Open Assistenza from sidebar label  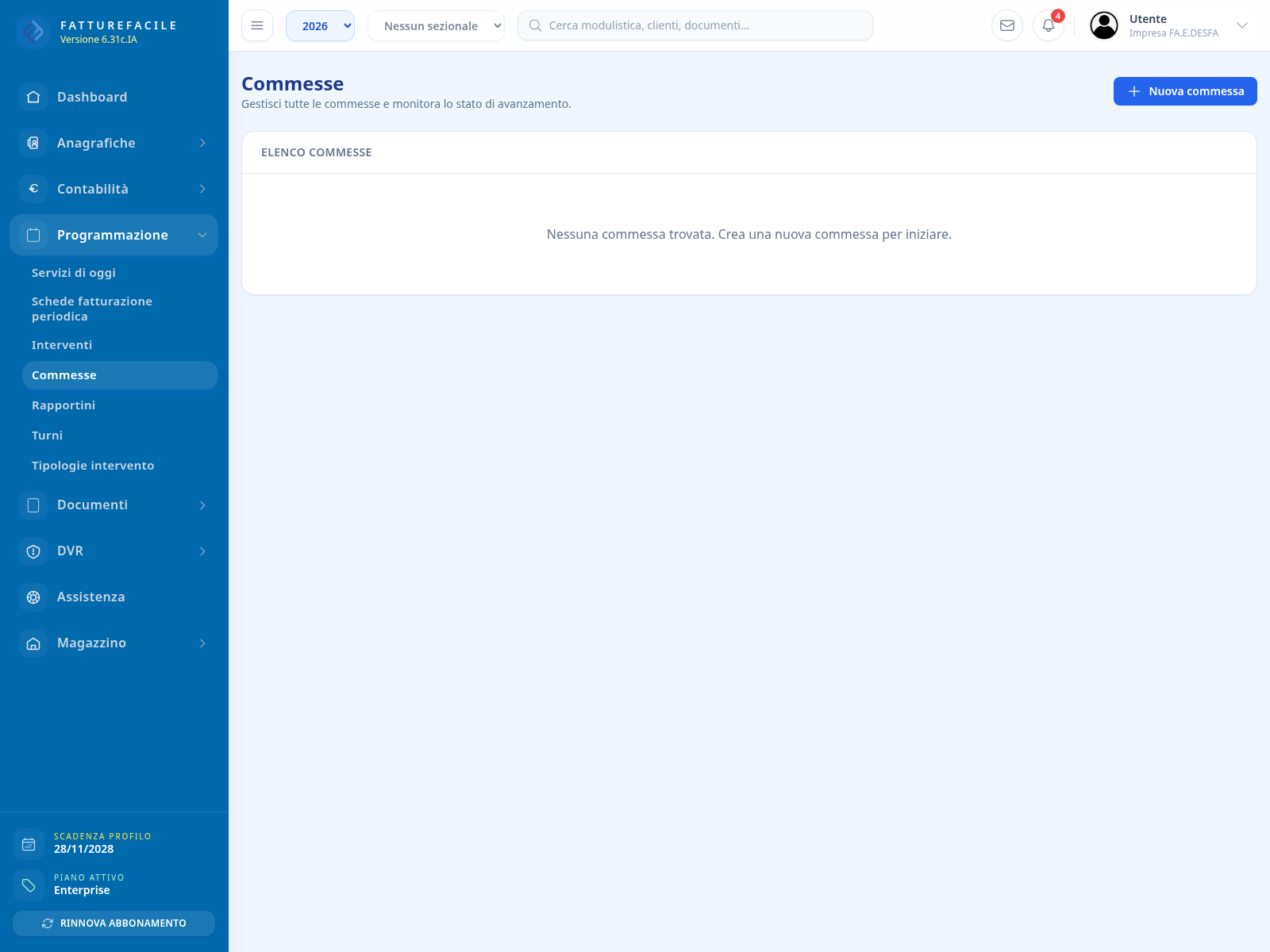[90, 597]
